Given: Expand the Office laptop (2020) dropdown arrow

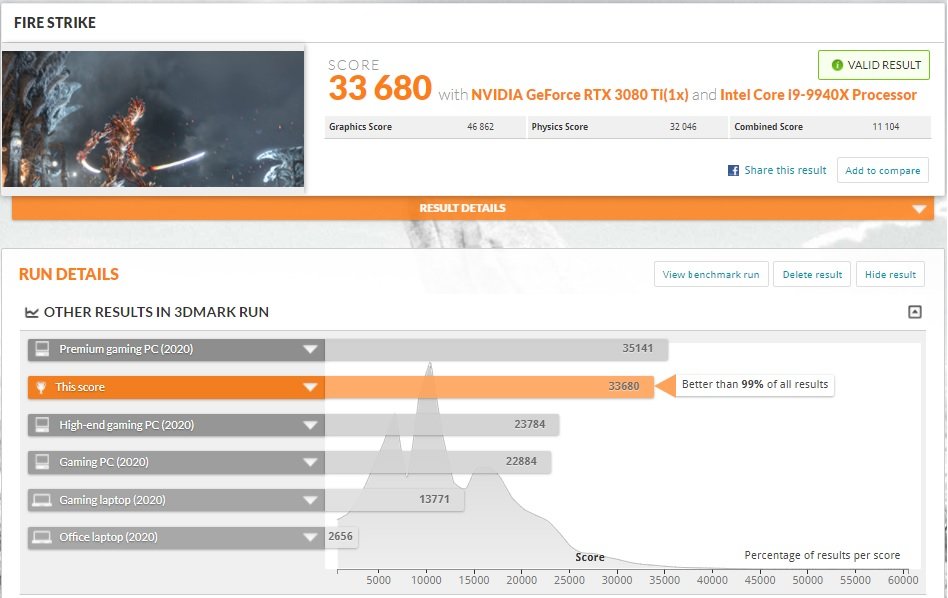Looking at the screenshot, I should [310, 538].
